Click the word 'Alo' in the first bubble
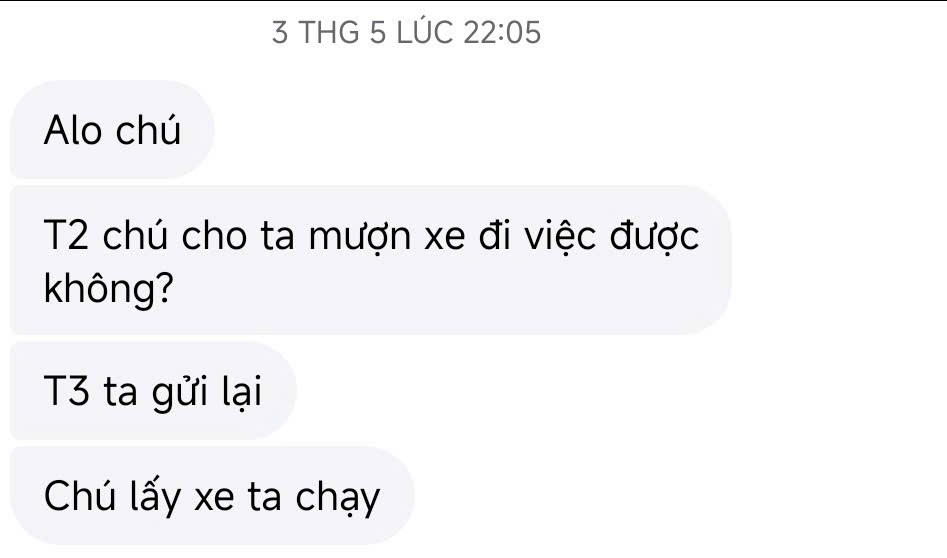The image size is (947, 558). coord(72,130)
